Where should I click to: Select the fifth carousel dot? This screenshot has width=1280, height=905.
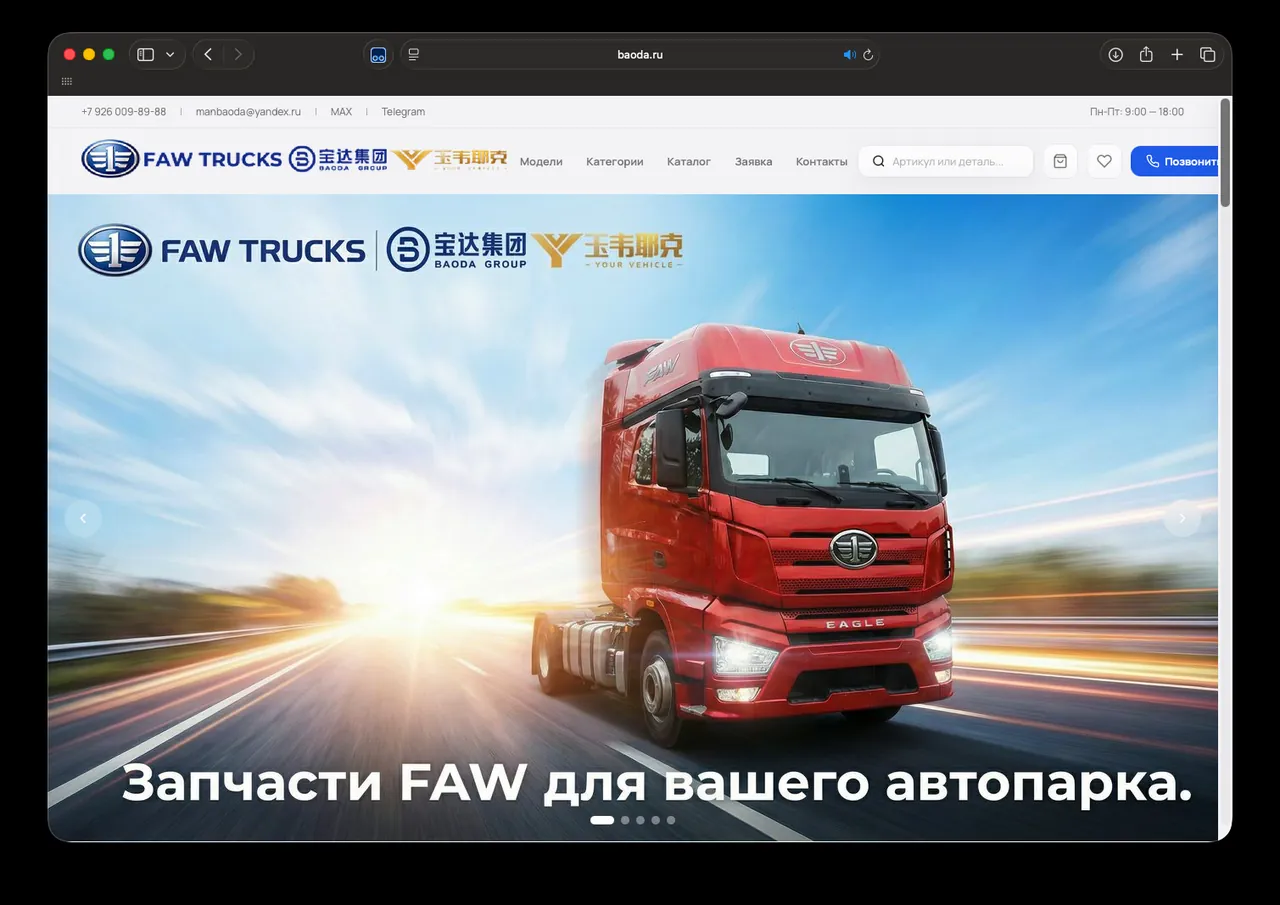[670, 820]
